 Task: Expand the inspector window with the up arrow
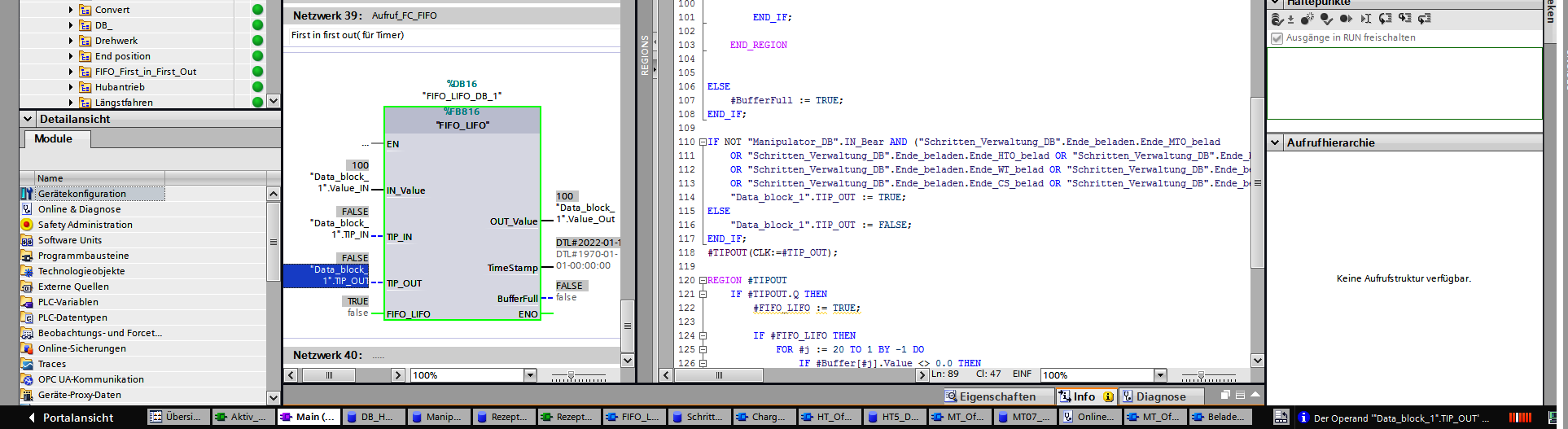1255,395
